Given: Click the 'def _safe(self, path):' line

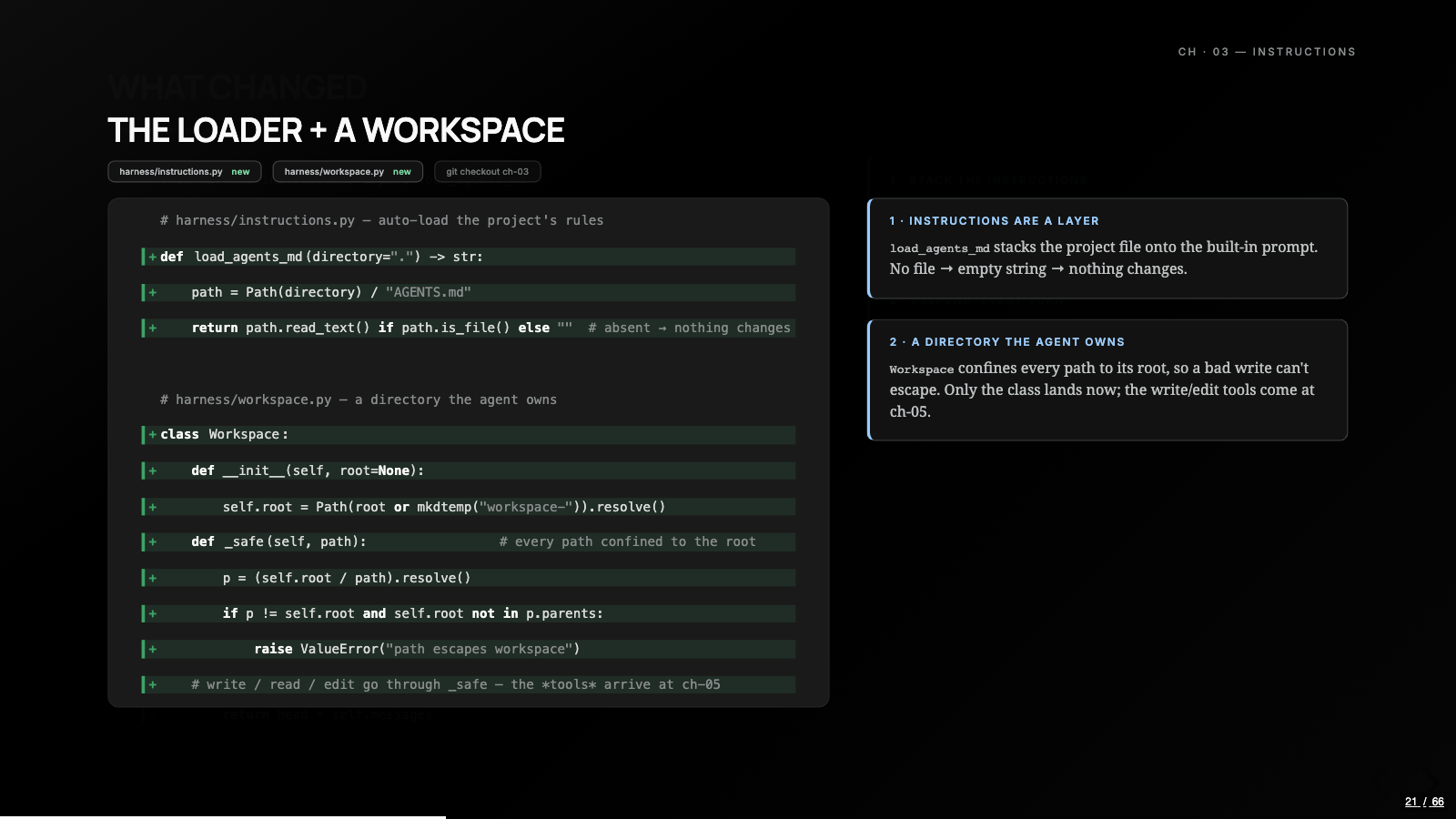Looking at the screenshot, I should tap(469, 541).
